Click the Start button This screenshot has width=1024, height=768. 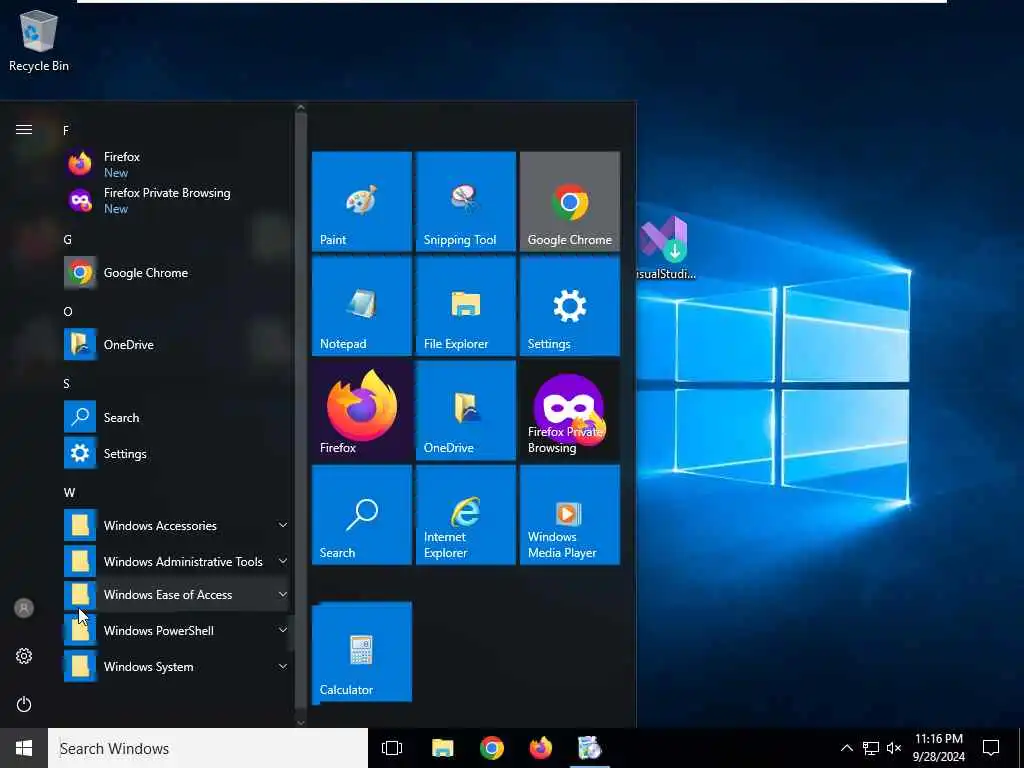click(x=24, y=748)
